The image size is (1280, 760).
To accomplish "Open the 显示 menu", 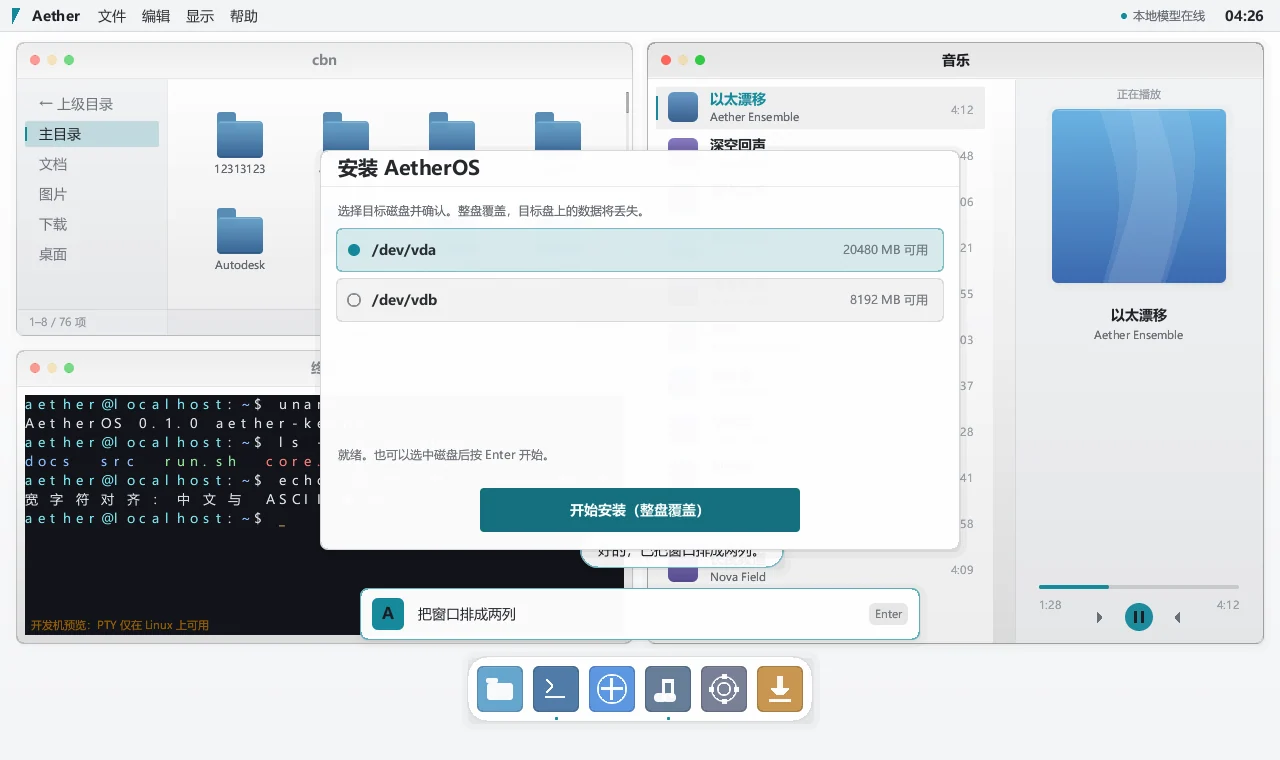I will (200, 16).
